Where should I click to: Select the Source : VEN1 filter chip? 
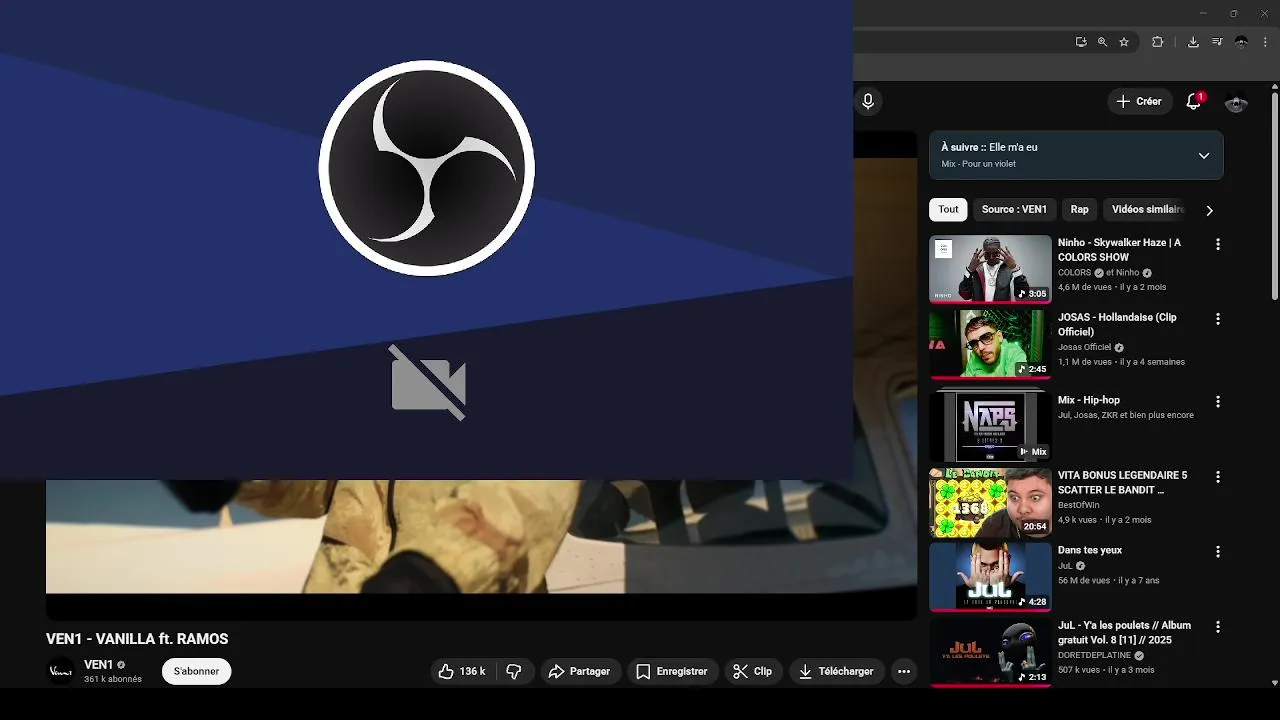tap(1014, 210)
